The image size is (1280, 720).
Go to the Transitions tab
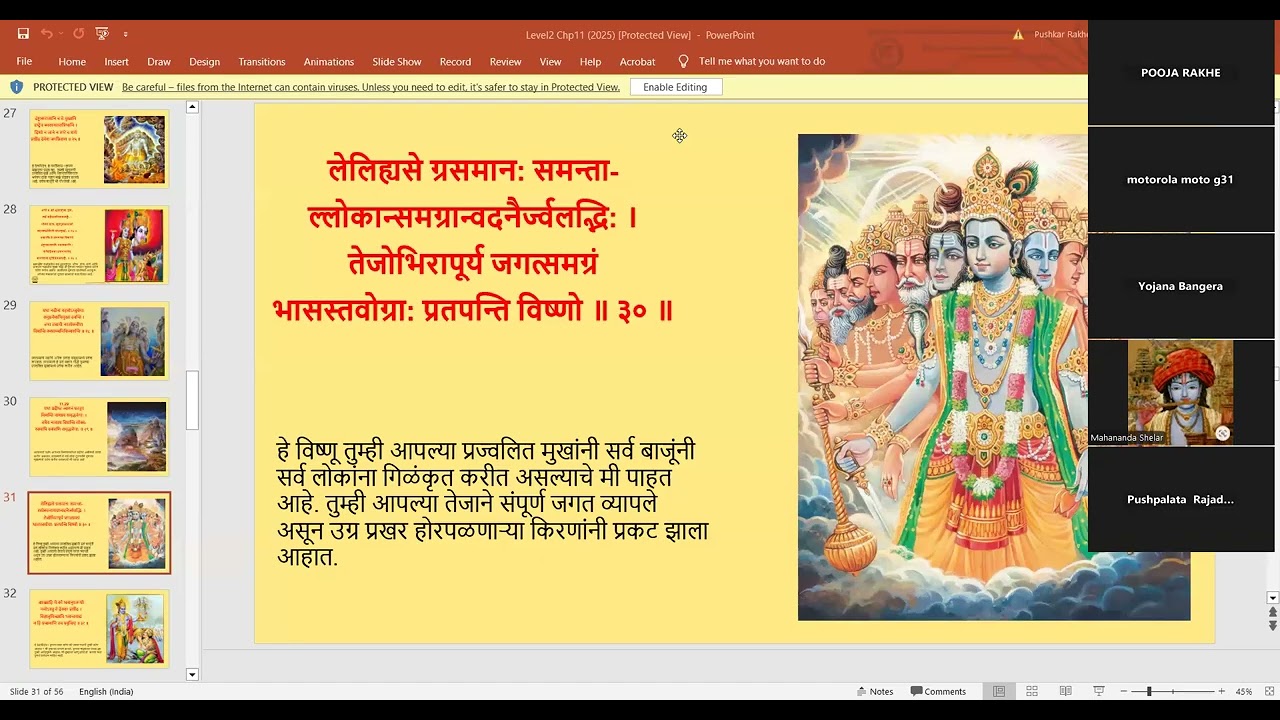262,62
